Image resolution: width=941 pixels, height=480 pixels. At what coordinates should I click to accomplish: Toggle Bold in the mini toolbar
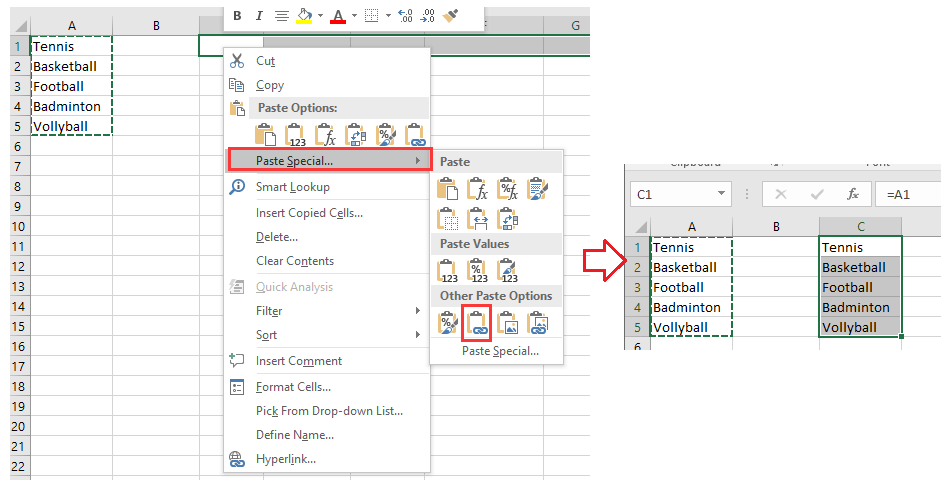pyautogui.click(x=237, y=15)
